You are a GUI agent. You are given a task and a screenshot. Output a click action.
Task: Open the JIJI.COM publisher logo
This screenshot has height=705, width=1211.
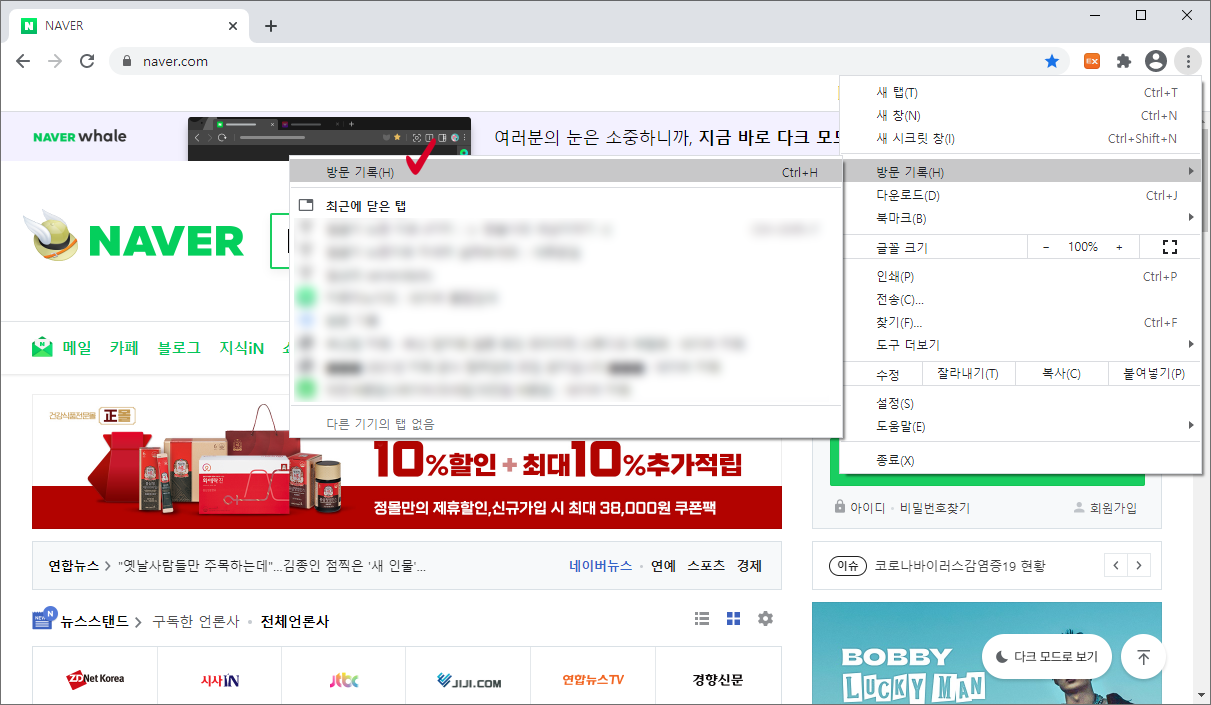coord(469,681)
